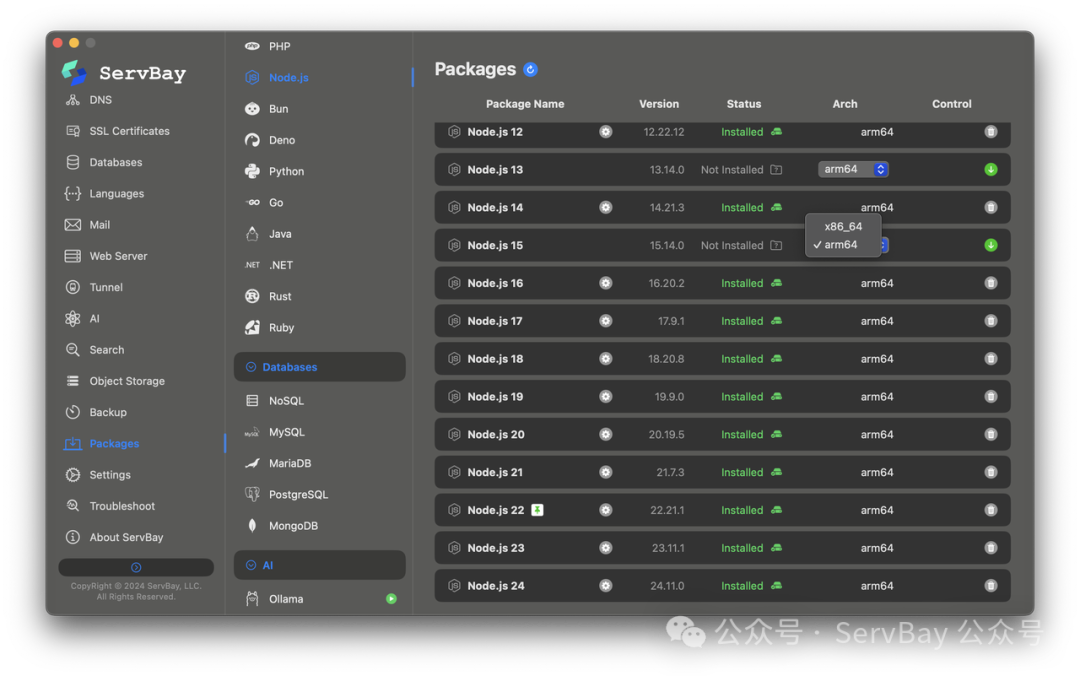1080x676 pixels.
Task: Collapse sidebar using bottom bar button
Action: click(136, 567)
